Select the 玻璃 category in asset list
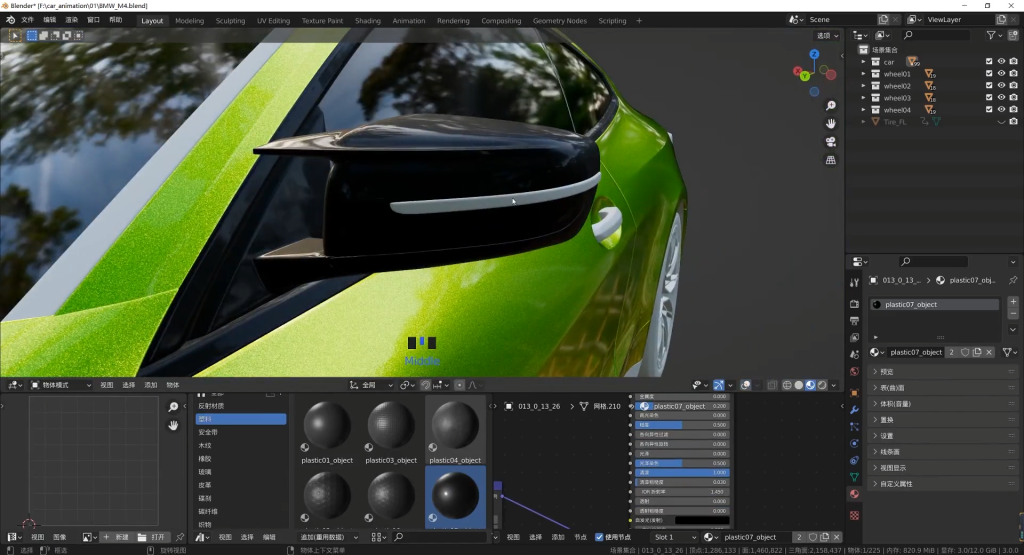Image resolution: width=1024 pixels, height=555 pixels. [241, 471]
